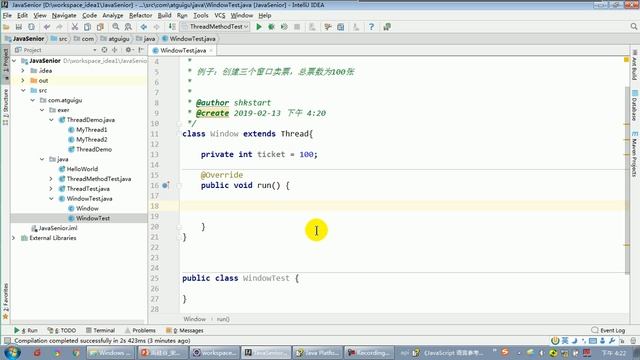
Task: Open the File menu
Action: click(7, 16)
